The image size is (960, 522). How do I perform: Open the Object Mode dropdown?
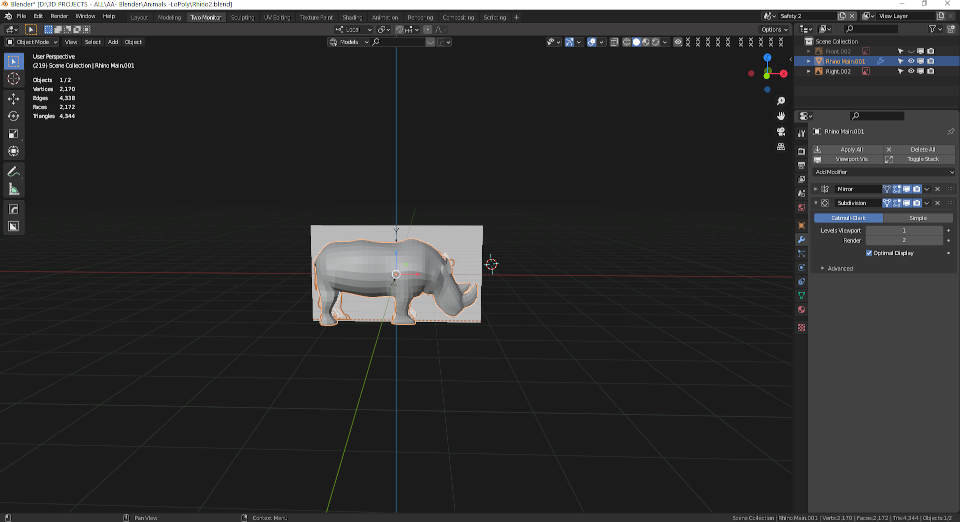(32, 42)
